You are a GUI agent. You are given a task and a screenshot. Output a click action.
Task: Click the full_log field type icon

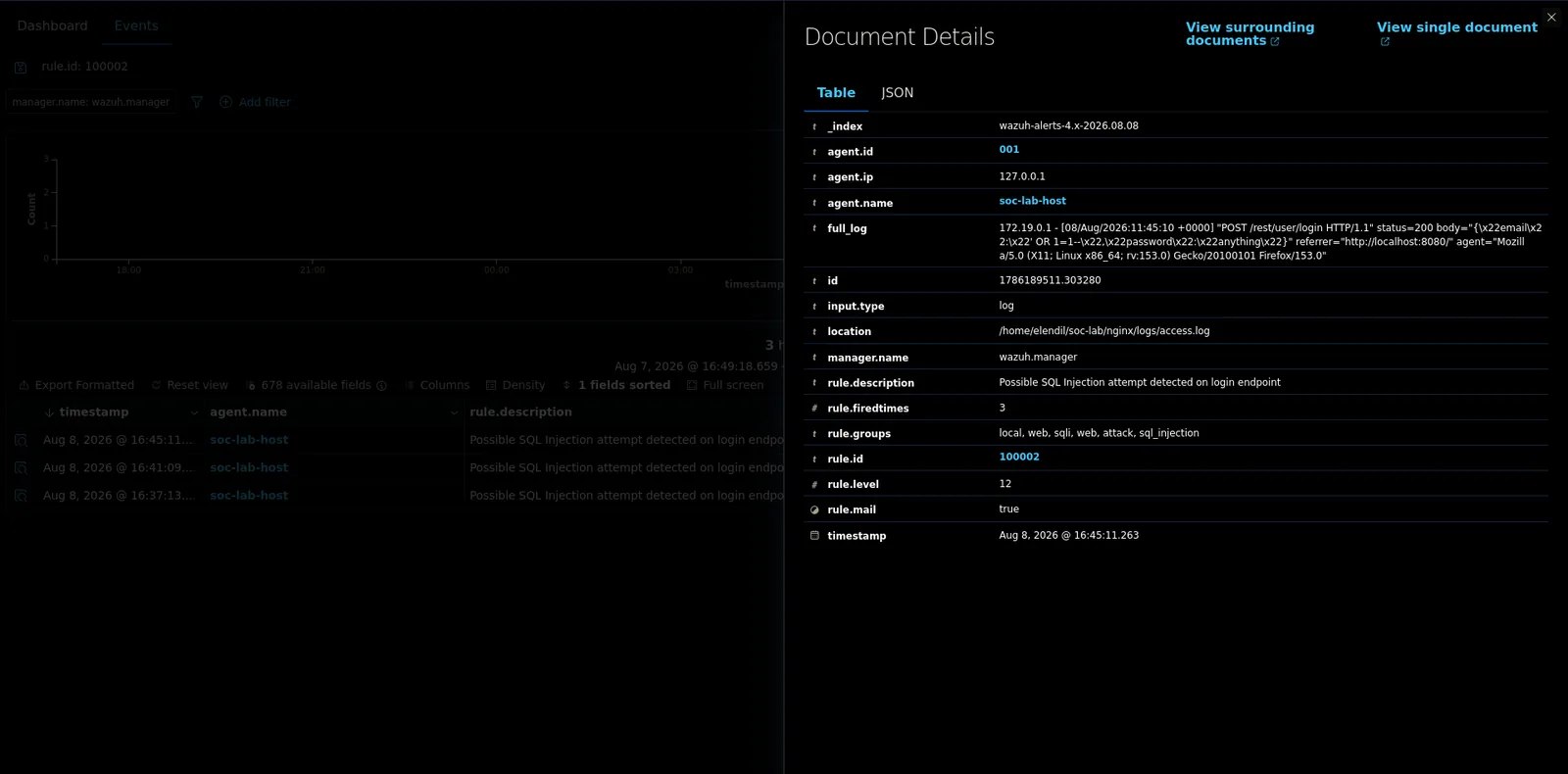814,228
